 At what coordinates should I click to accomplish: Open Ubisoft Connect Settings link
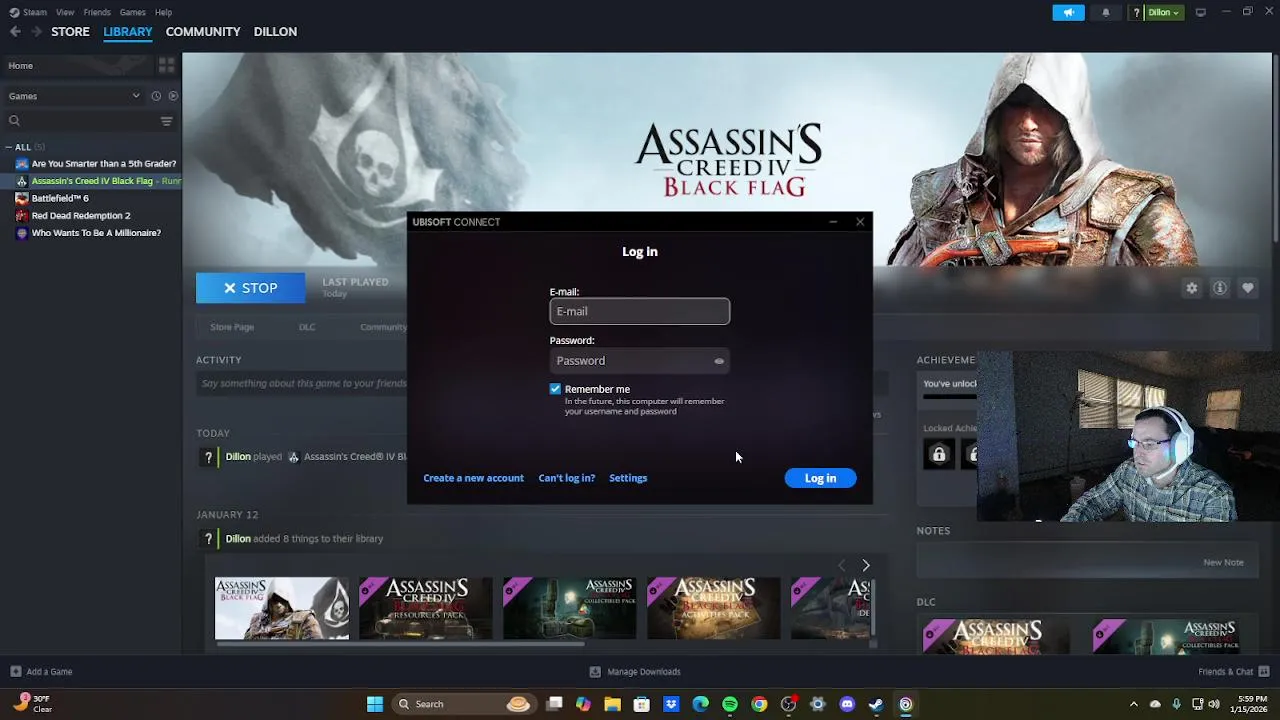coord(628,478)
